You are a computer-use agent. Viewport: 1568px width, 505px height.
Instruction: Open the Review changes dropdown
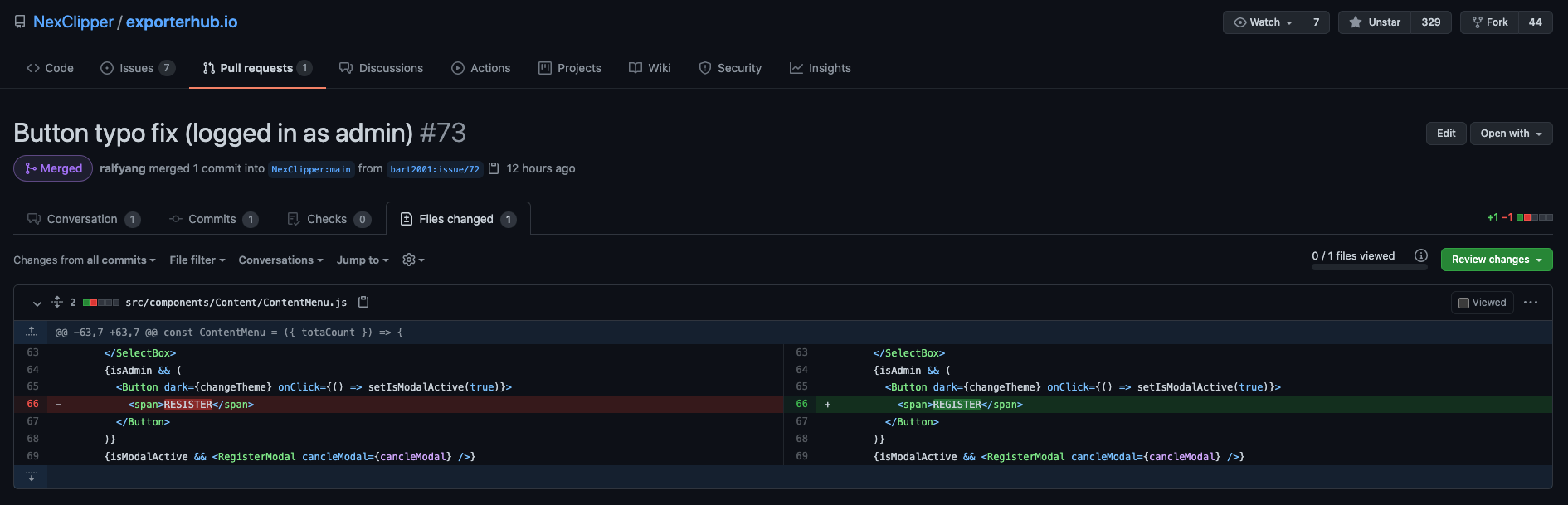click(x=1497, y=260)
